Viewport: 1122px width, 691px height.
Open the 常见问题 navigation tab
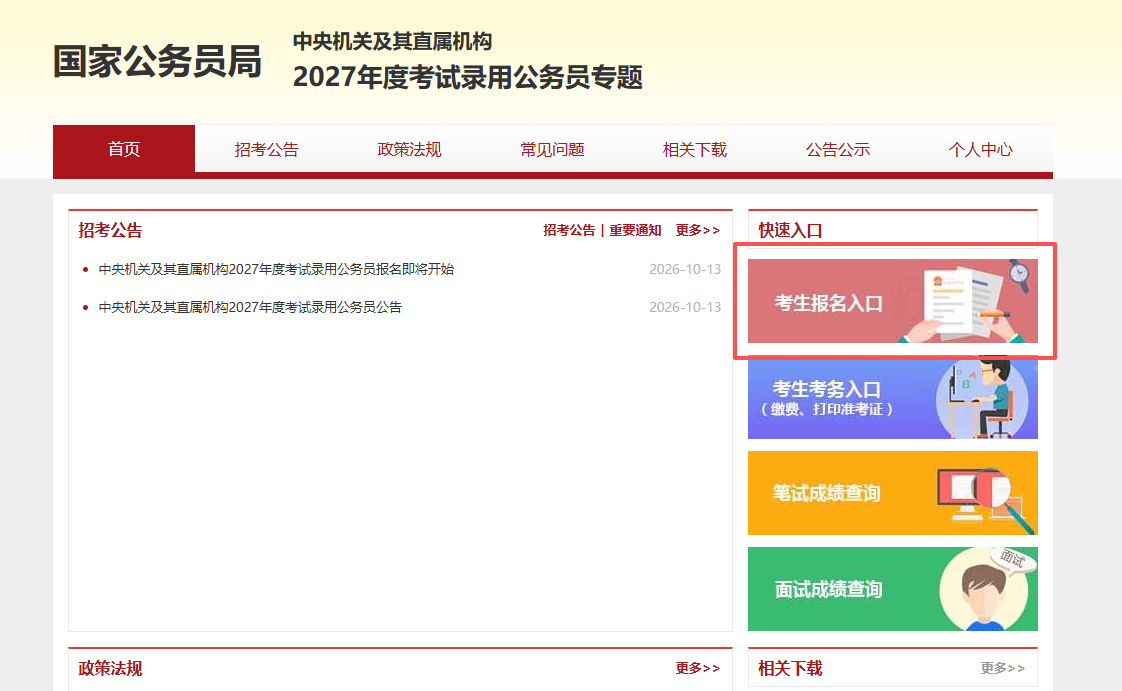point(552,150)
